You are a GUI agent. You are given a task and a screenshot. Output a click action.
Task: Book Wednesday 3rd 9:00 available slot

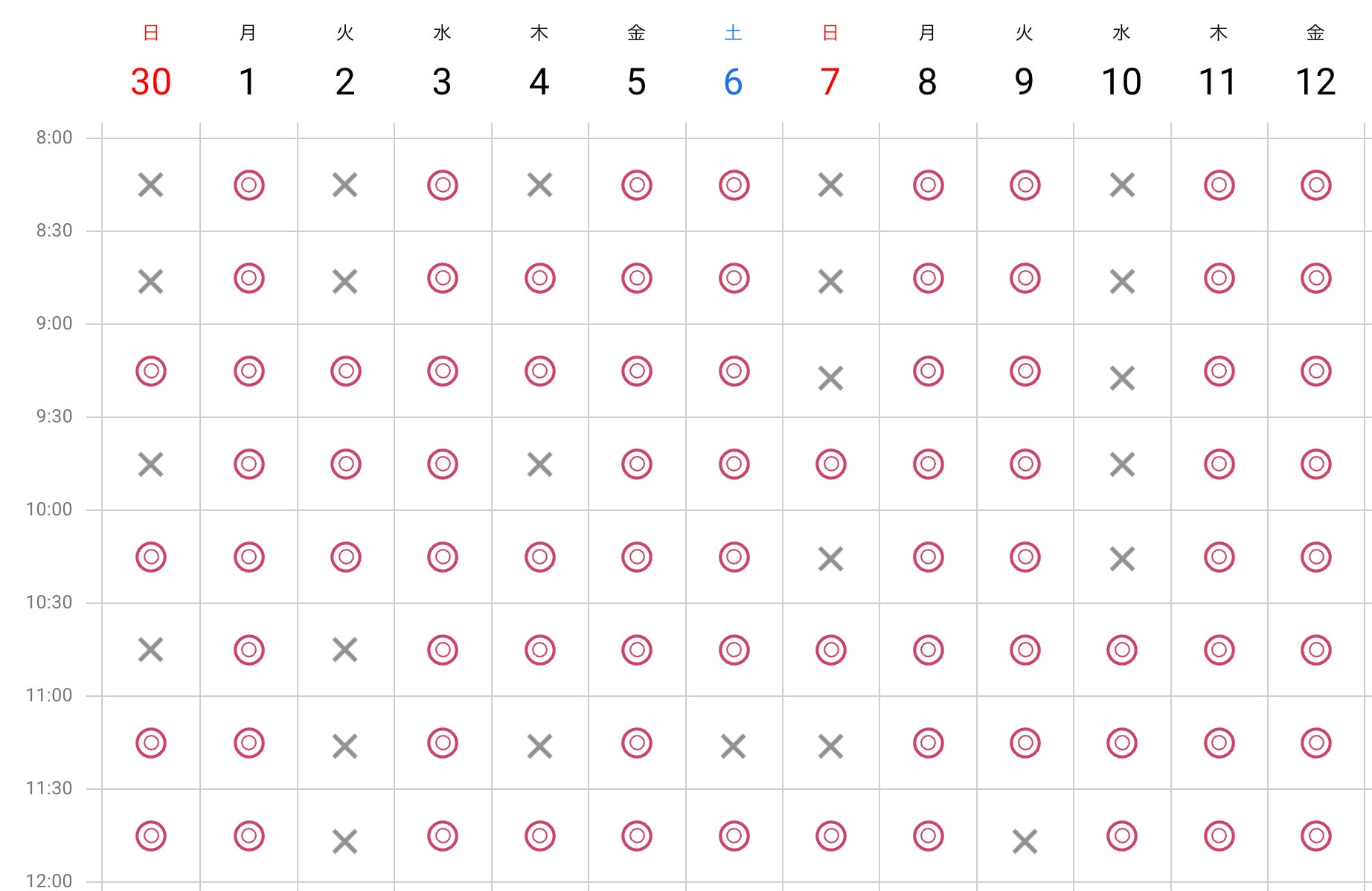443,371
